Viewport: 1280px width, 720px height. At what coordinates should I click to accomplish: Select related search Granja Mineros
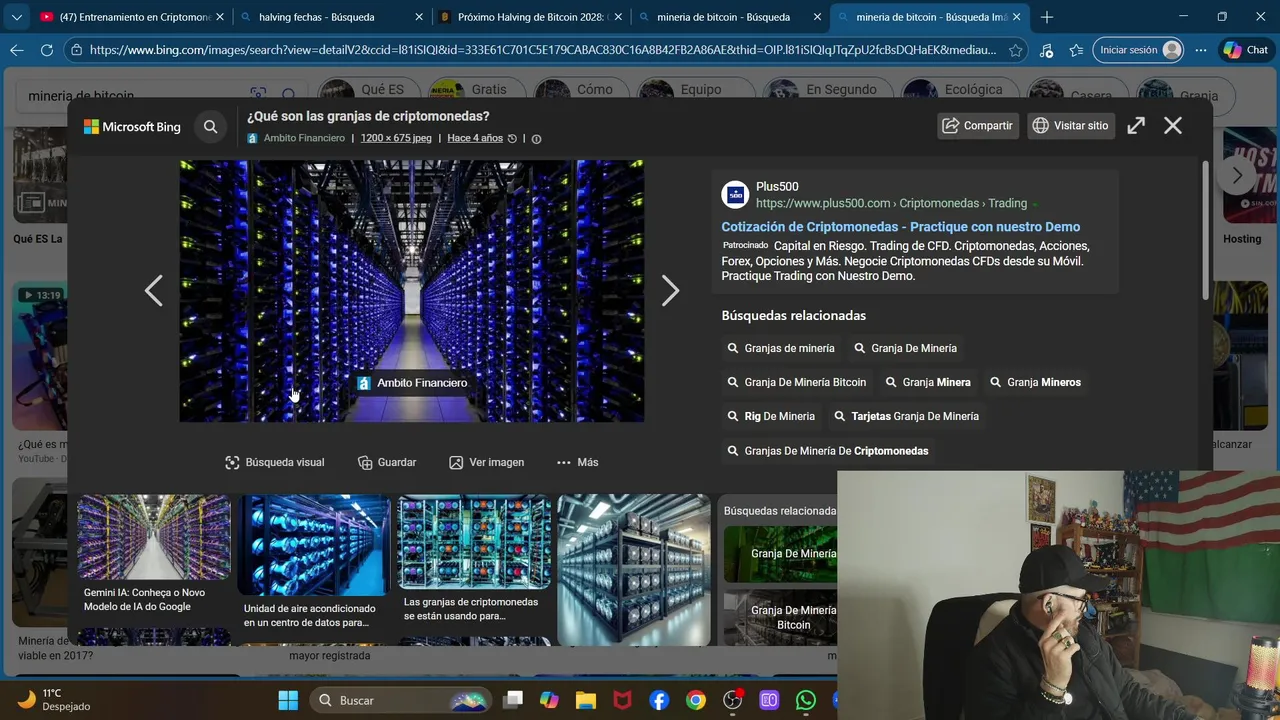point(1035,382)
